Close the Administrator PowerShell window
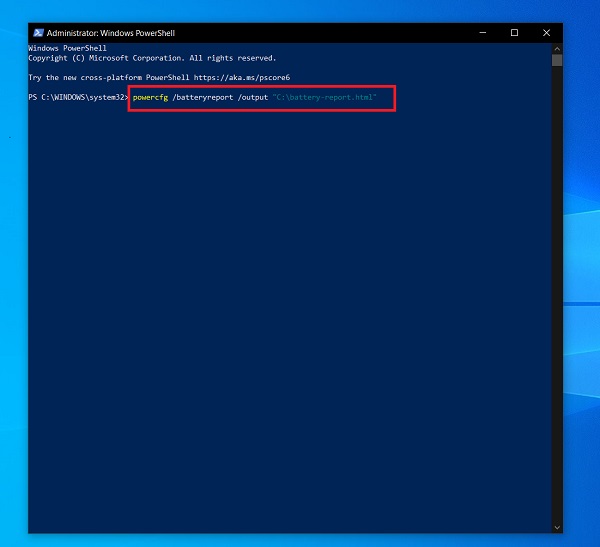The height and width of the screenshot is (547, 600). pyautogui.click(x=545, y=32)
